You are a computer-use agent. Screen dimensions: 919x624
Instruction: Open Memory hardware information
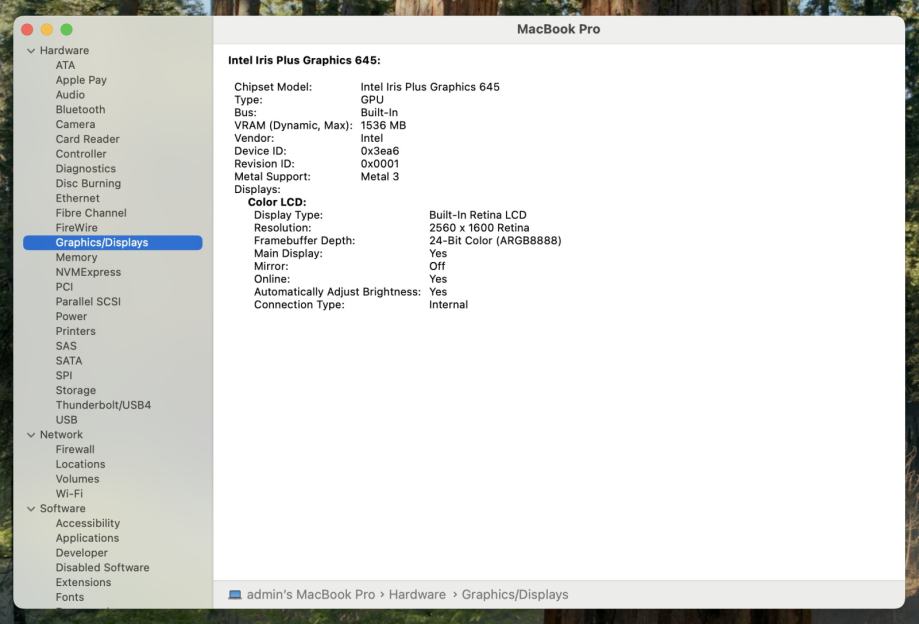(x=76, y=257)
